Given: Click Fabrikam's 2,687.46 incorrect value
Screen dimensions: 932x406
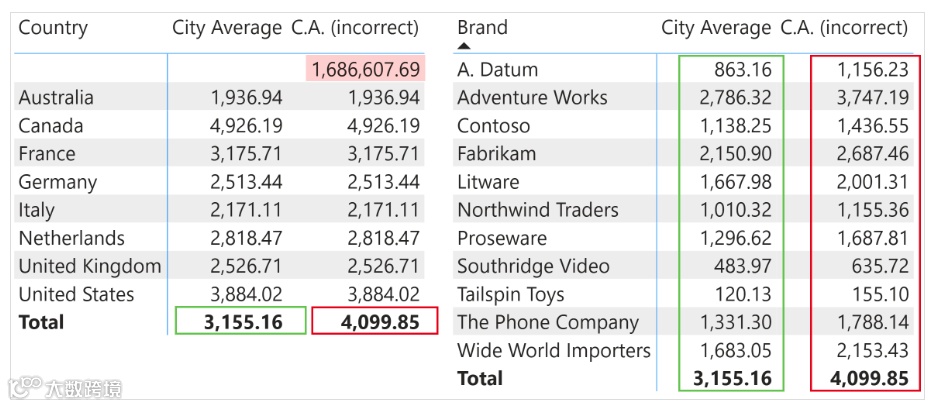Looking at the screenshot, I should tap(870, 154).
